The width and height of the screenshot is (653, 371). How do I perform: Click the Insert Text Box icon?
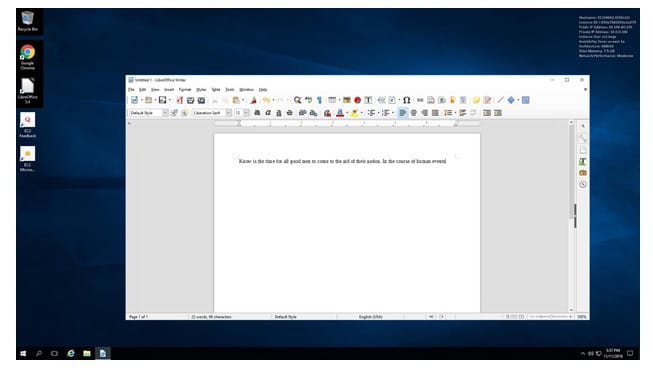(368, 100)
